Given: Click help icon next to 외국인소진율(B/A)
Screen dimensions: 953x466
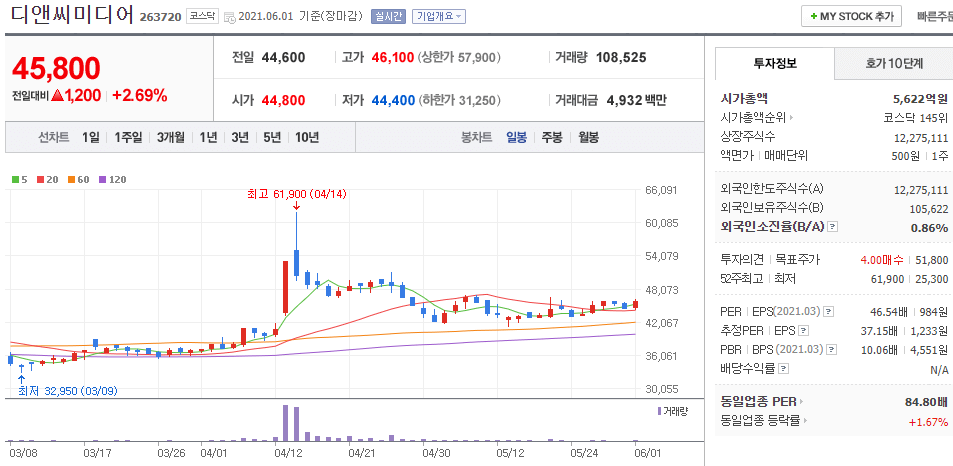Looking at the screenshot, I should point(833,227).
